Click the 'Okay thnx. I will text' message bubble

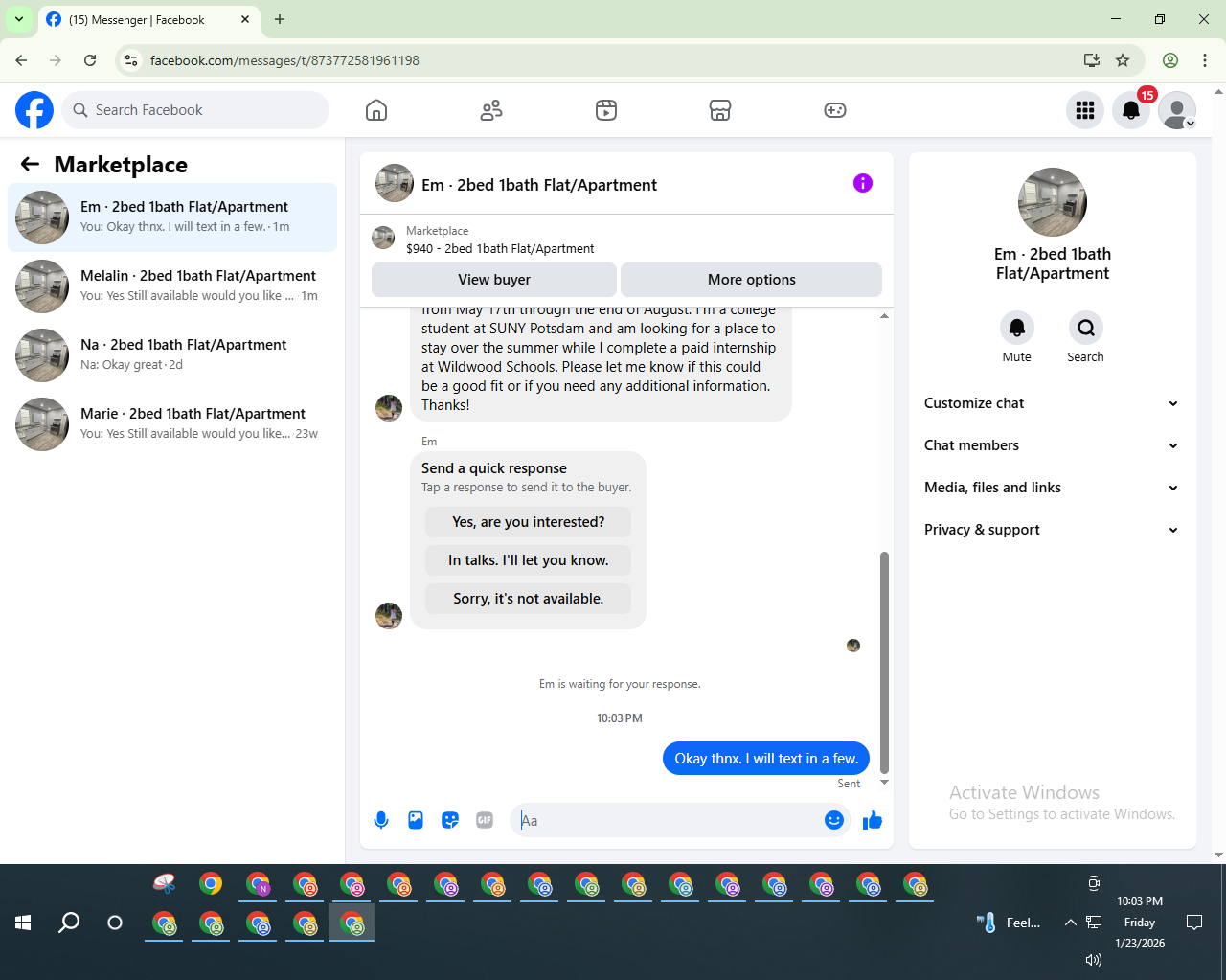point(766,759)
